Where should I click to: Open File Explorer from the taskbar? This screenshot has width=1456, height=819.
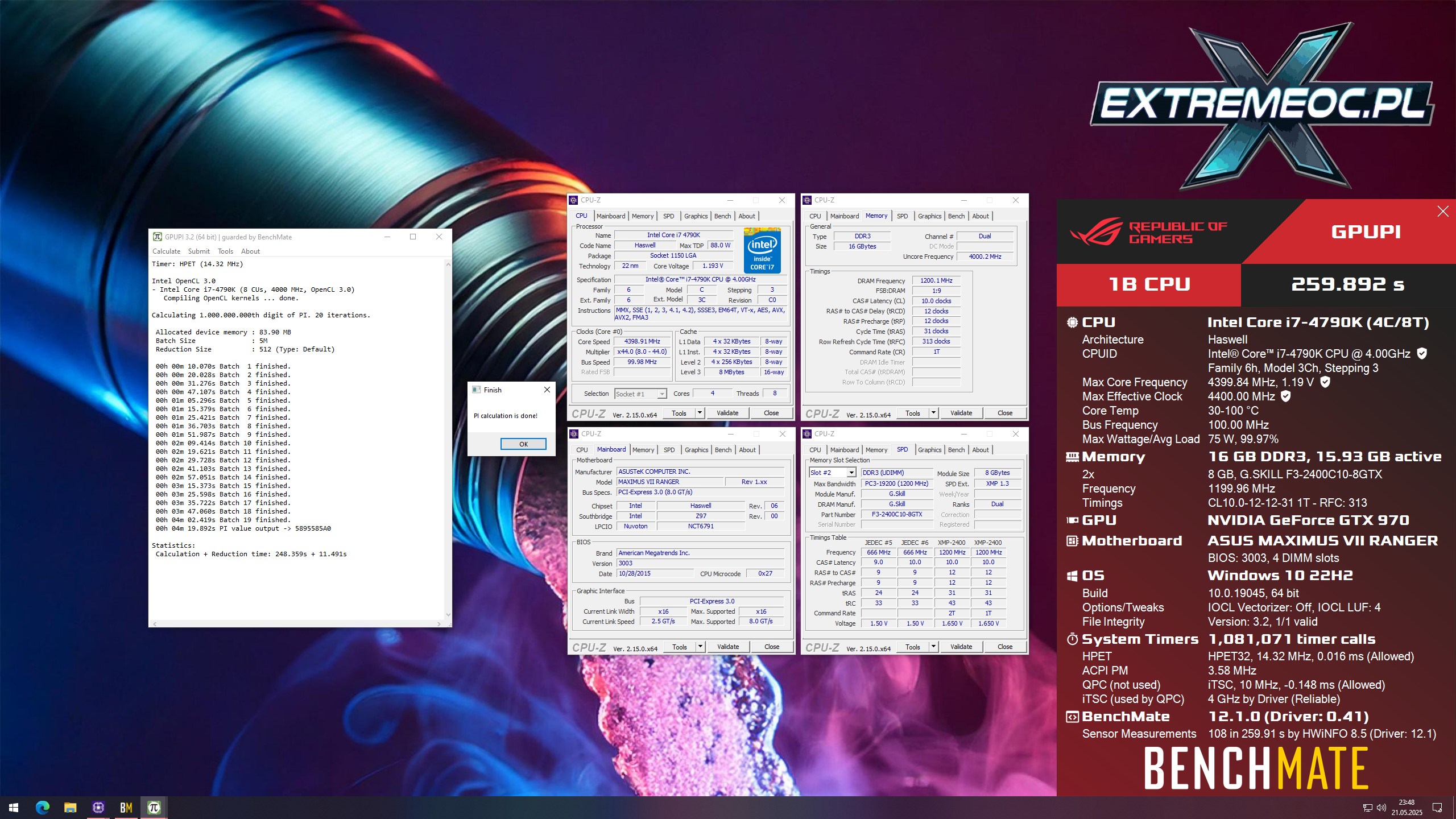coord(71,808)
